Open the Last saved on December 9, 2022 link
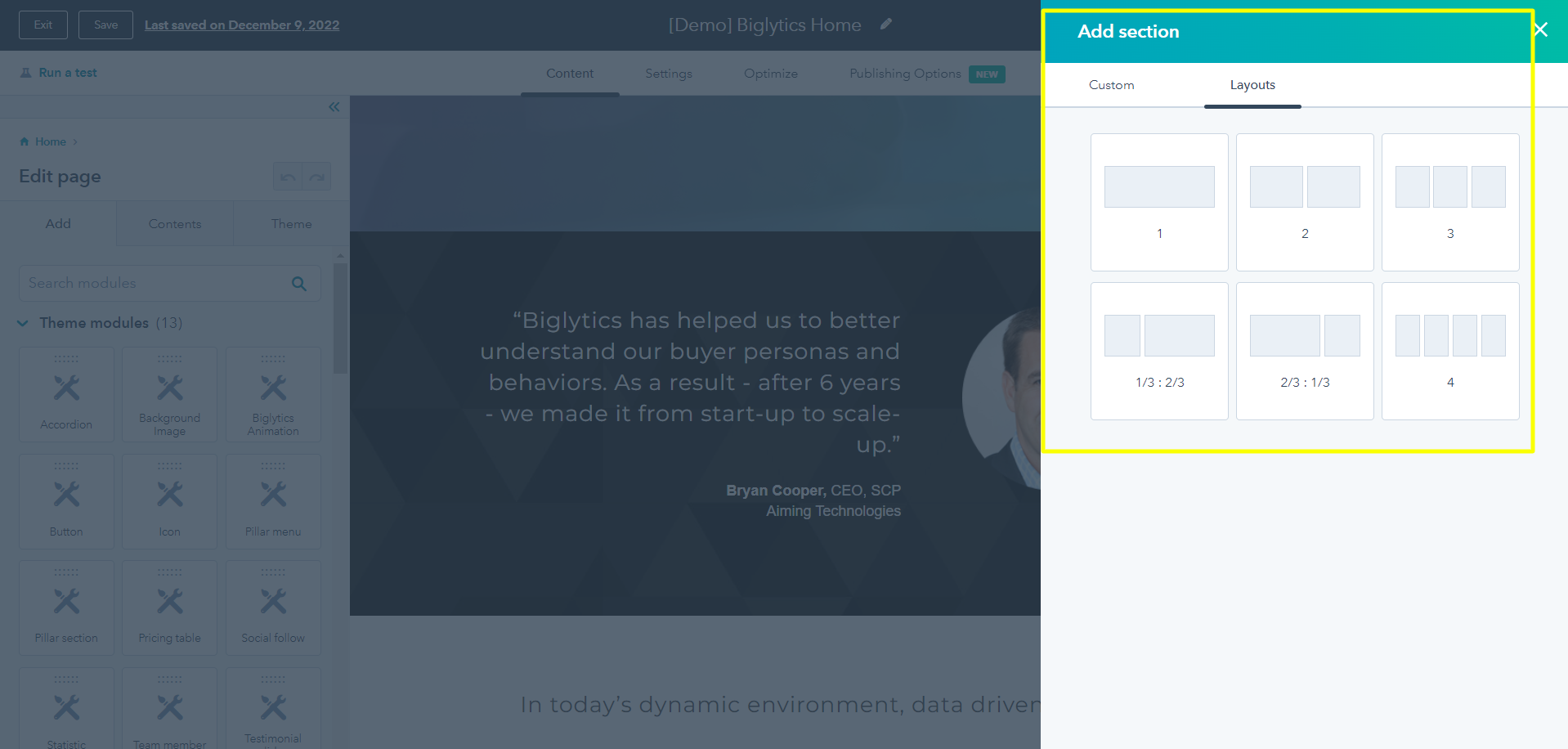Screen dimensions: 1568x749 point(242,25)
